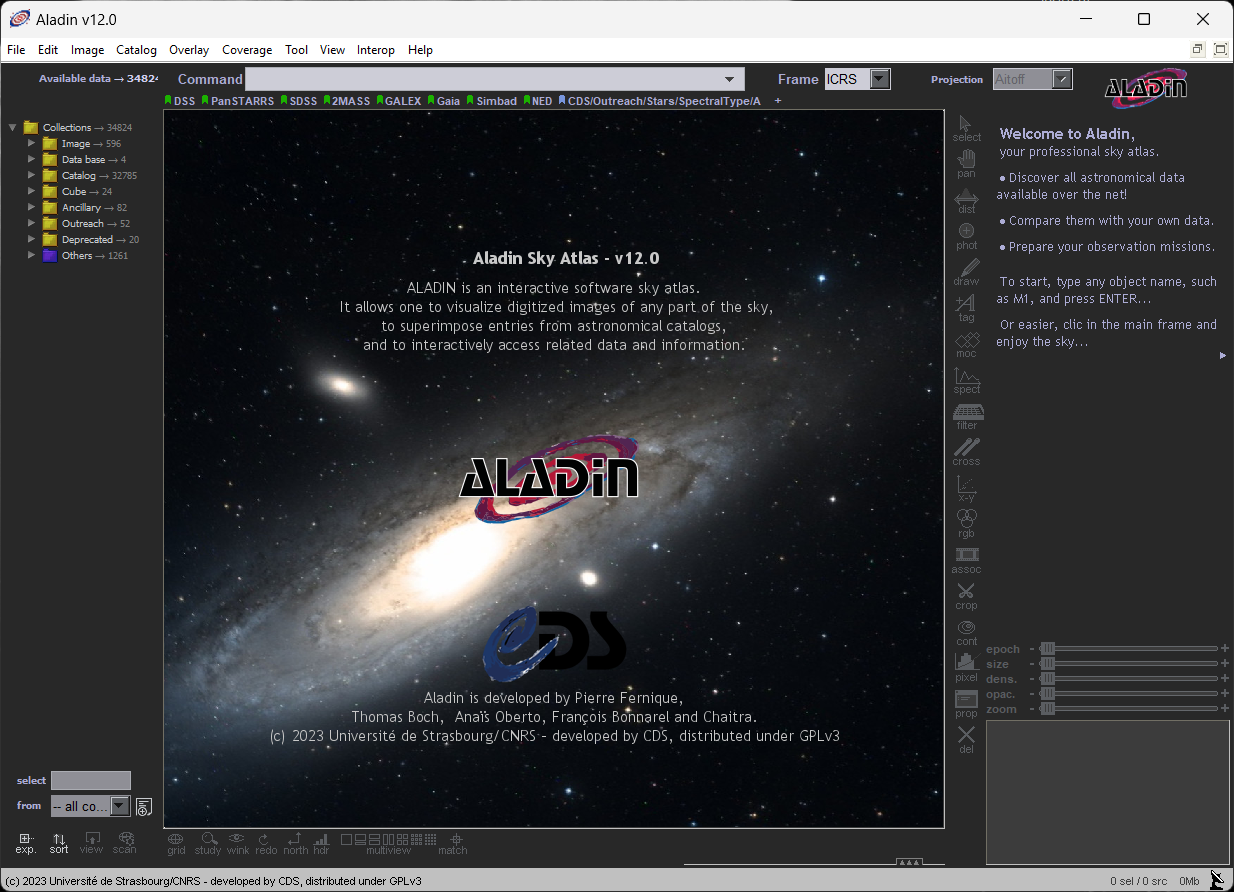Expand the Image collection folder

(x=31, y=143)
